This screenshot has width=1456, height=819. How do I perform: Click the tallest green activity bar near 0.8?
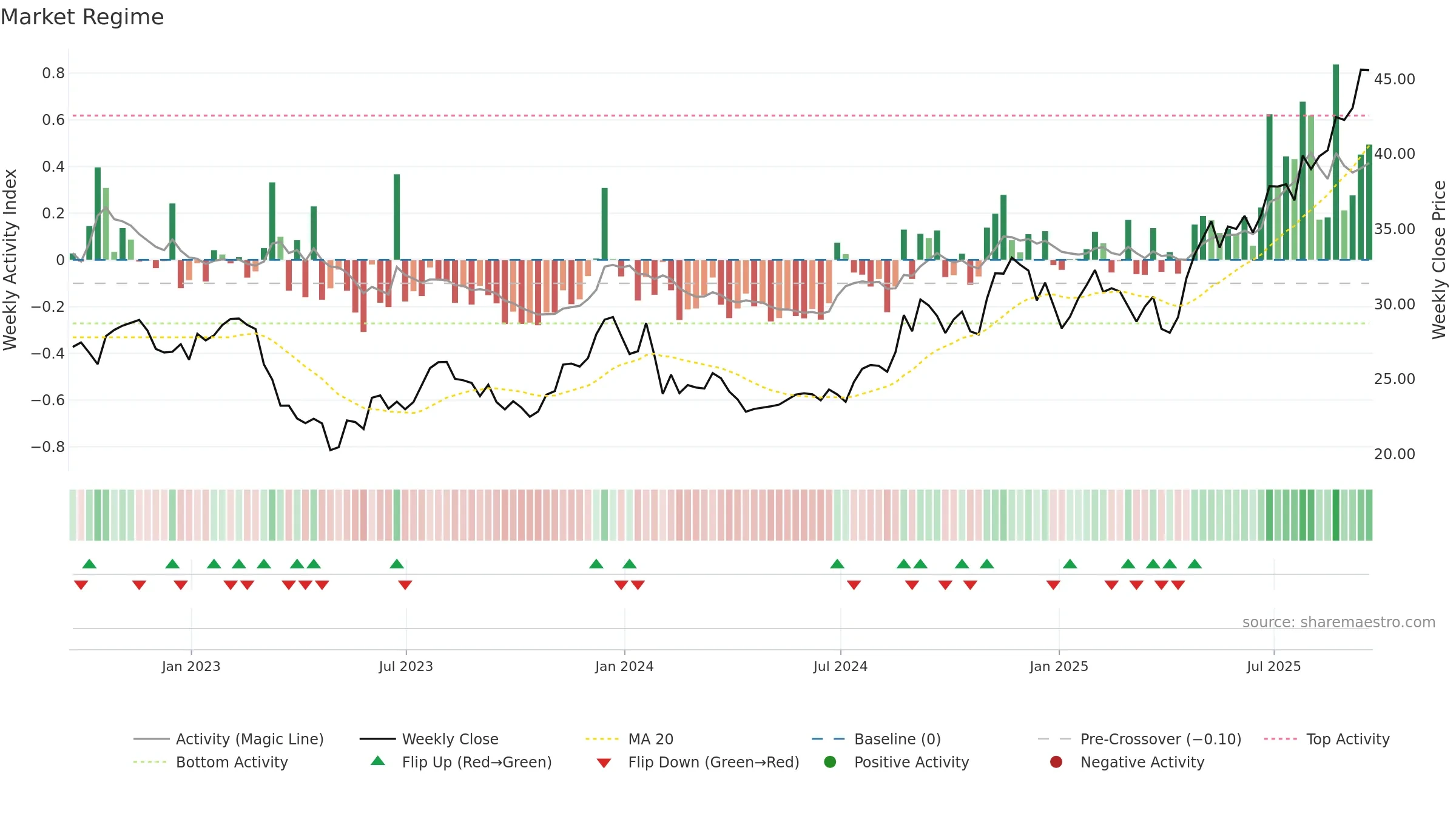coord(1336,162)
